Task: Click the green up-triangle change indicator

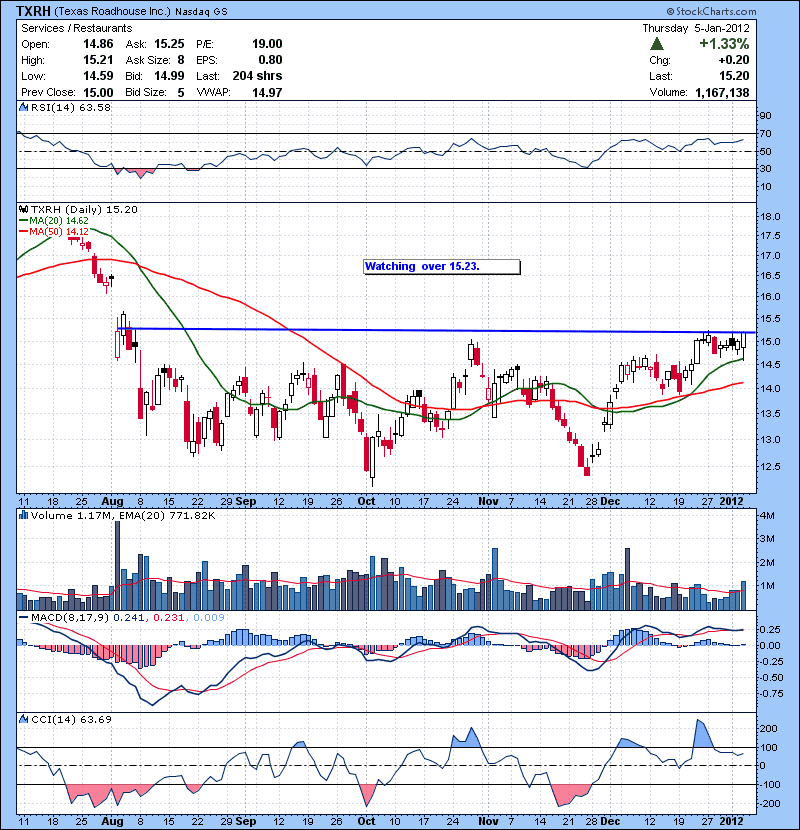Action: (657, 43)
